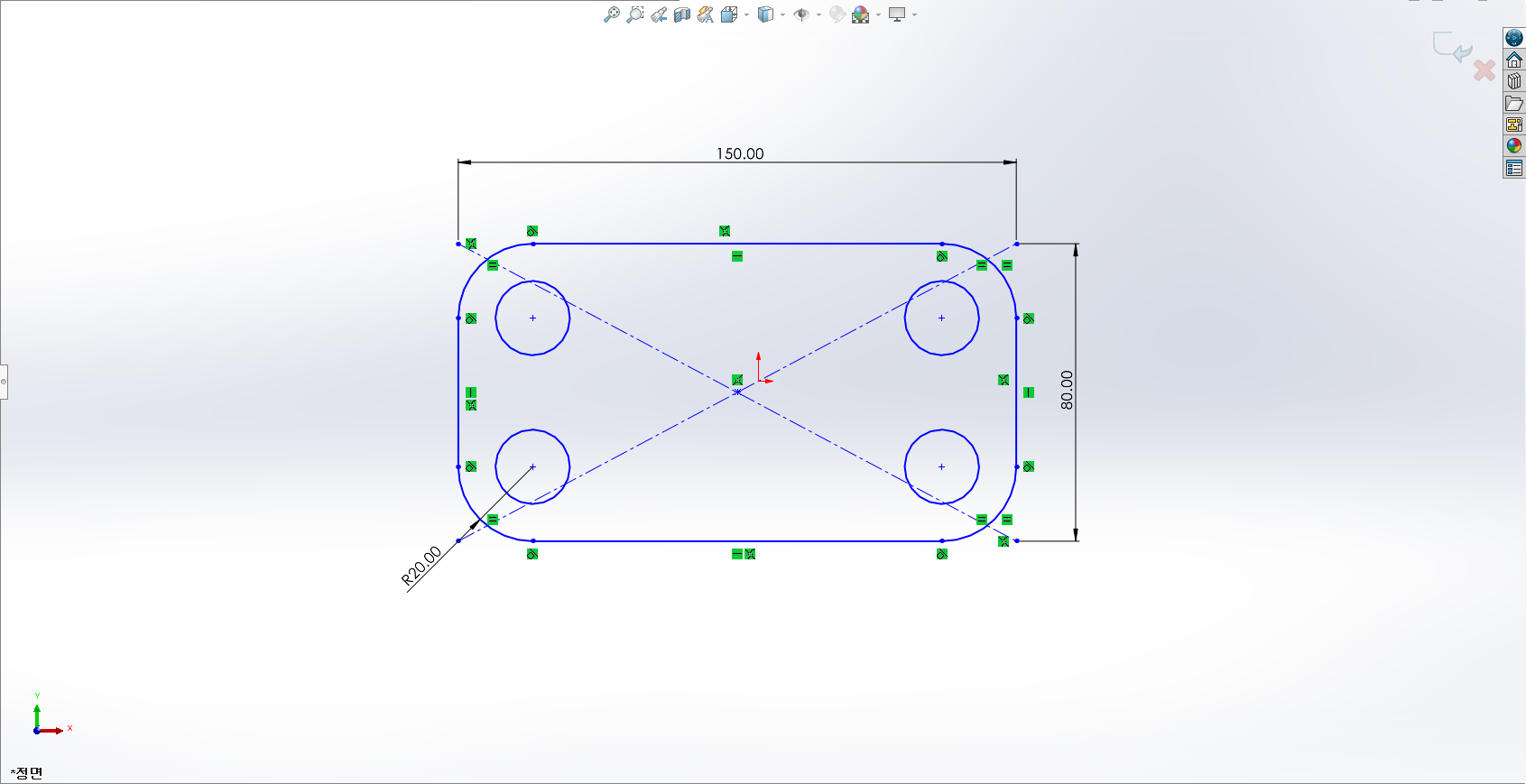The height and width of the screenshot is (784, 1526).
Task: Click the exit sketch confirmation corner icon
Action: (x=1452, y=47)
